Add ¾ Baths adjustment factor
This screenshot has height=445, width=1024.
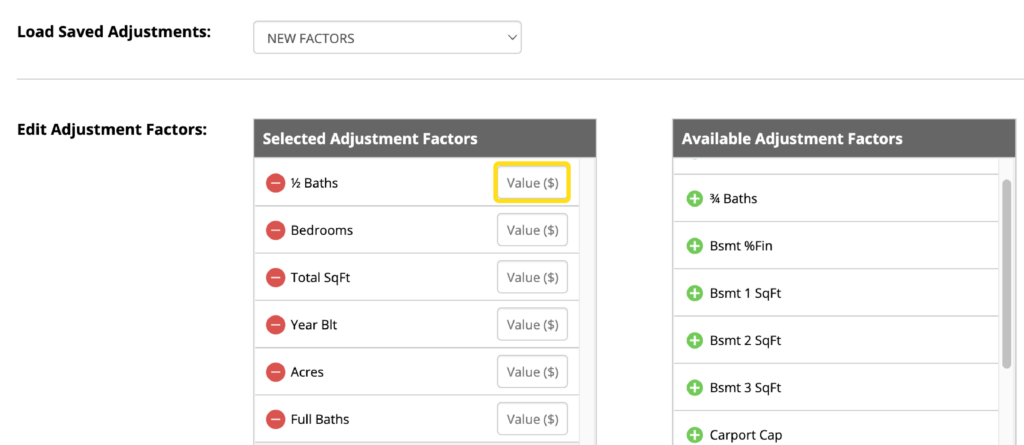[x=694, y=199]
